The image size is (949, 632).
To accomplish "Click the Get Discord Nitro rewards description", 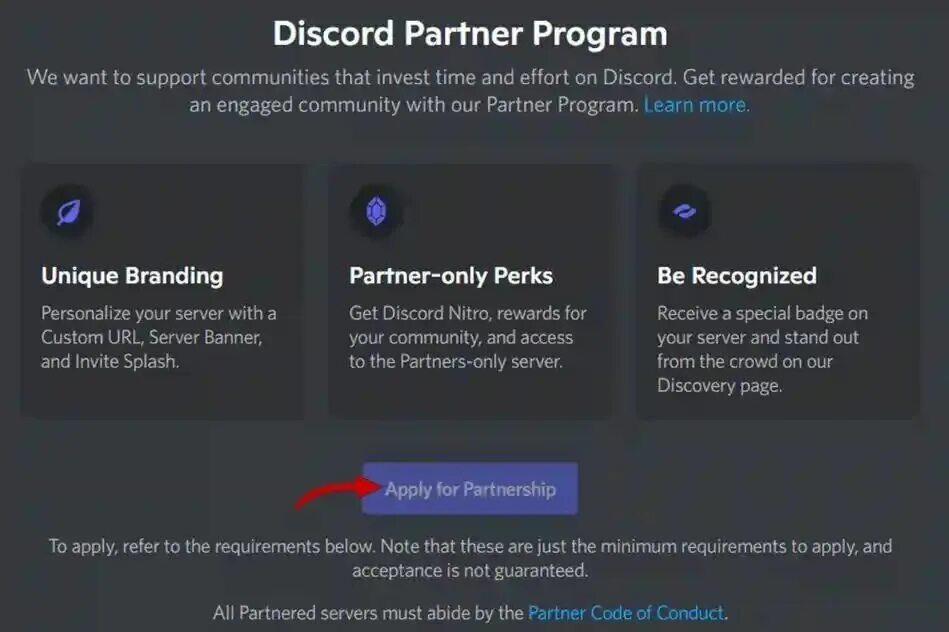I will coord(468,337).
